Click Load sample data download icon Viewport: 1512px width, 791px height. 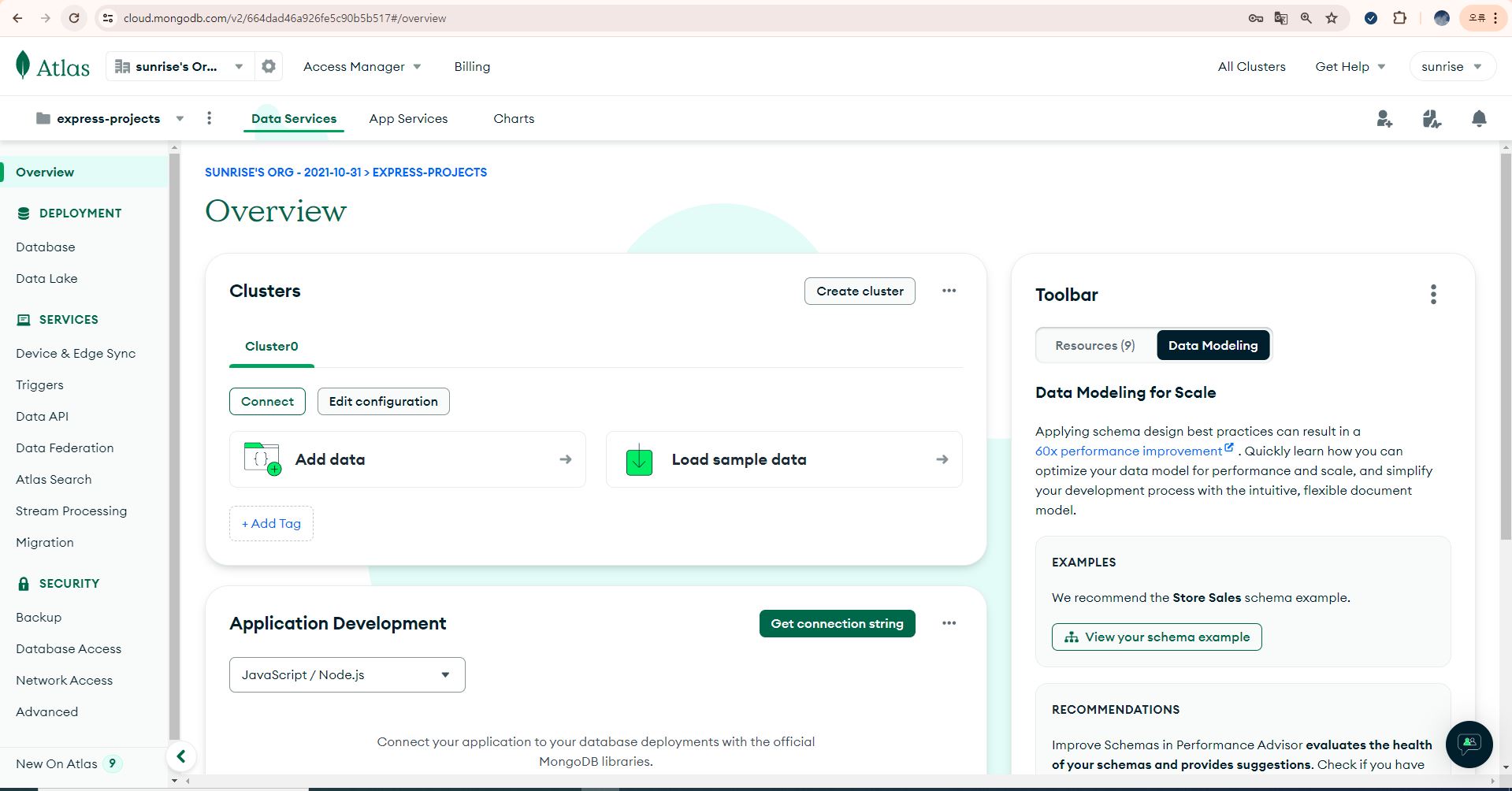click(639, 460)
